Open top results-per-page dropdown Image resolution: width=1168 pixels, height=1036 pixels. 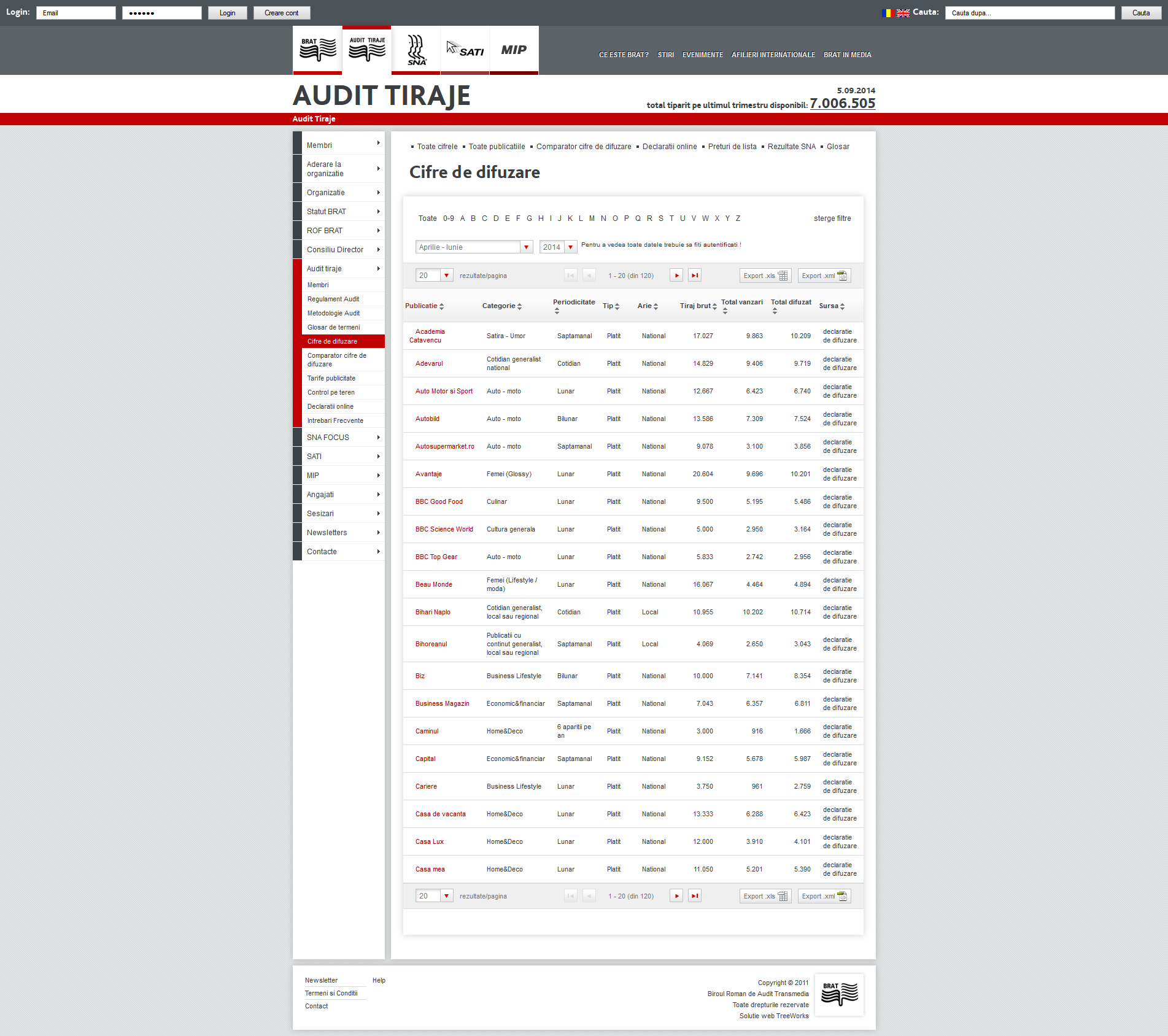(434, 276)
